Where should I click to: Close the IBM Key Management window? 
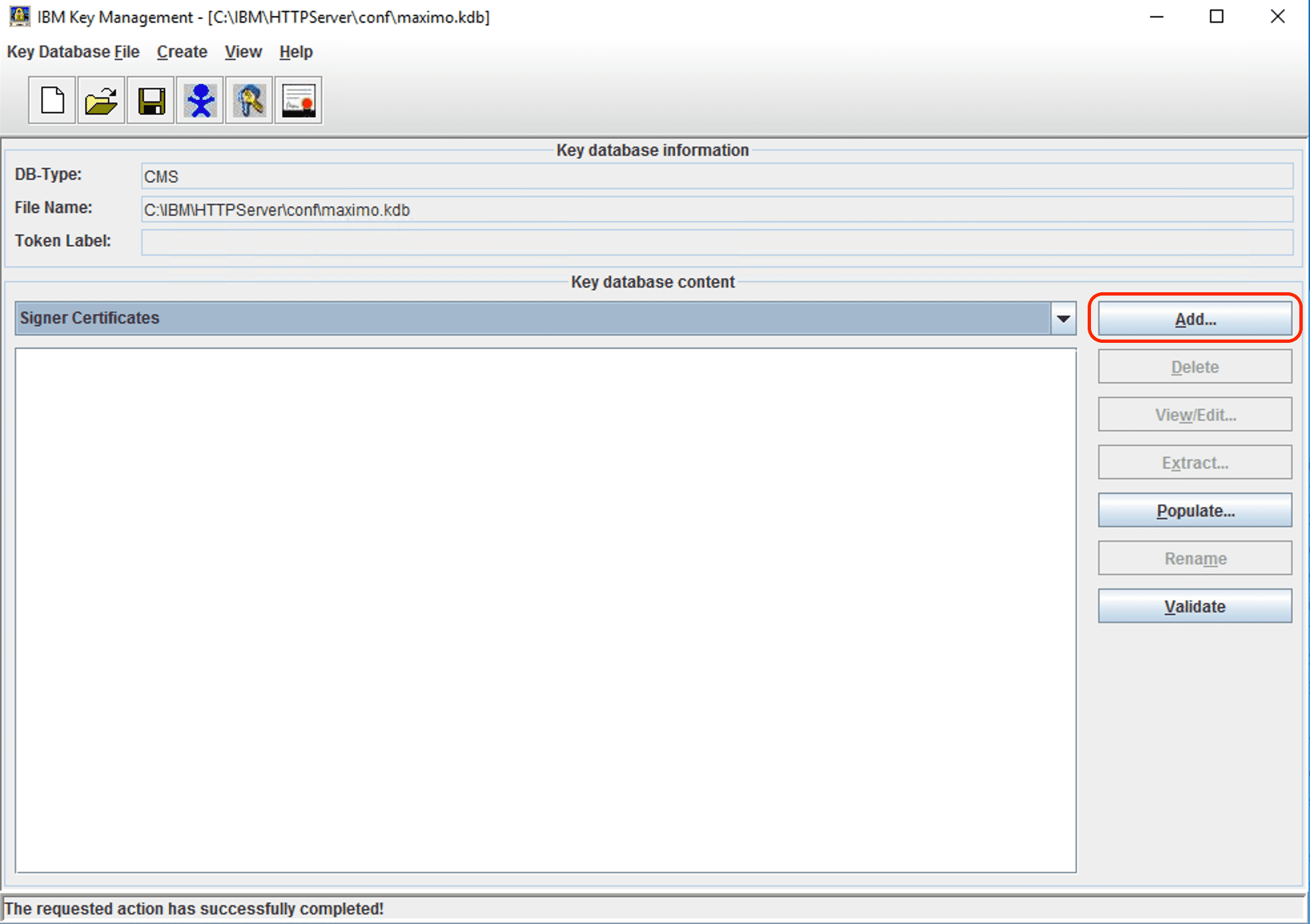point(1277,17)
